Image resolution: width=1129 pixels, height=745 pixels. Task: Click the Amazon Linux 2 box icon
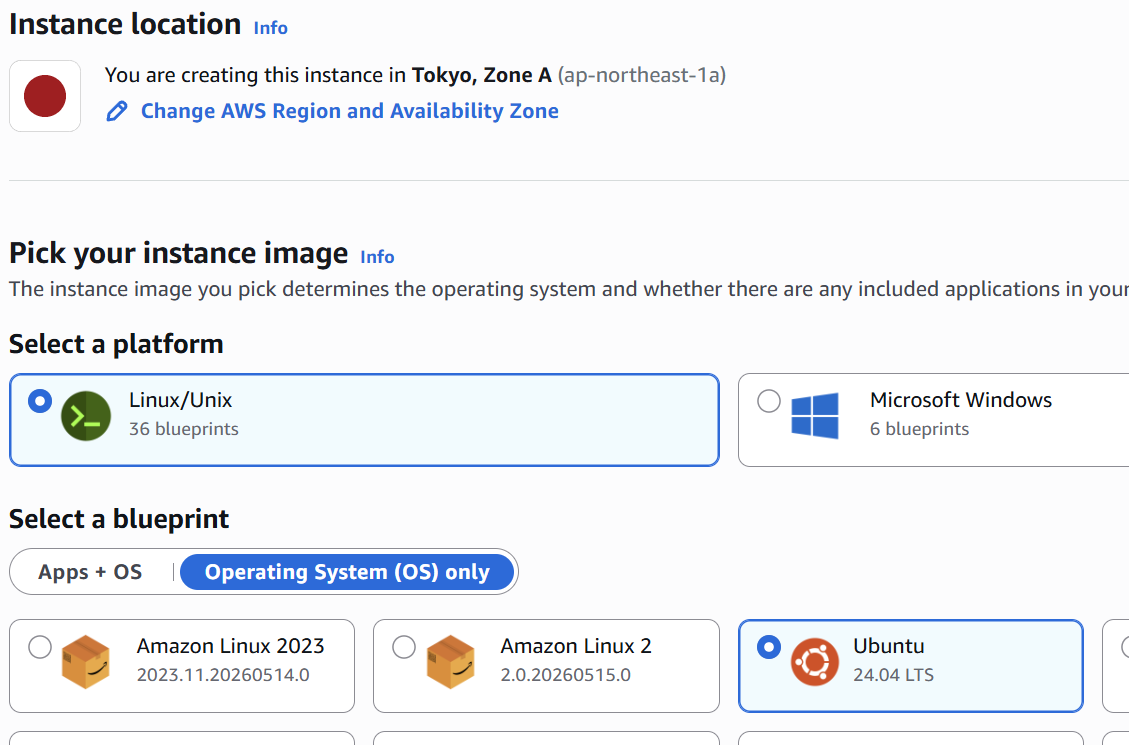pos(451,662)
